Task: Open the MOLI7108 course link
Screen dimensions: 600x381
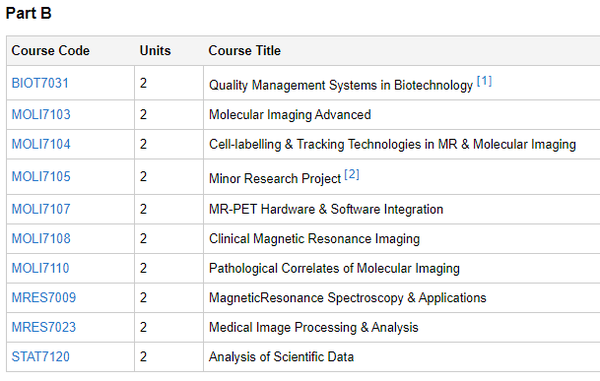Action: (41, 238)
